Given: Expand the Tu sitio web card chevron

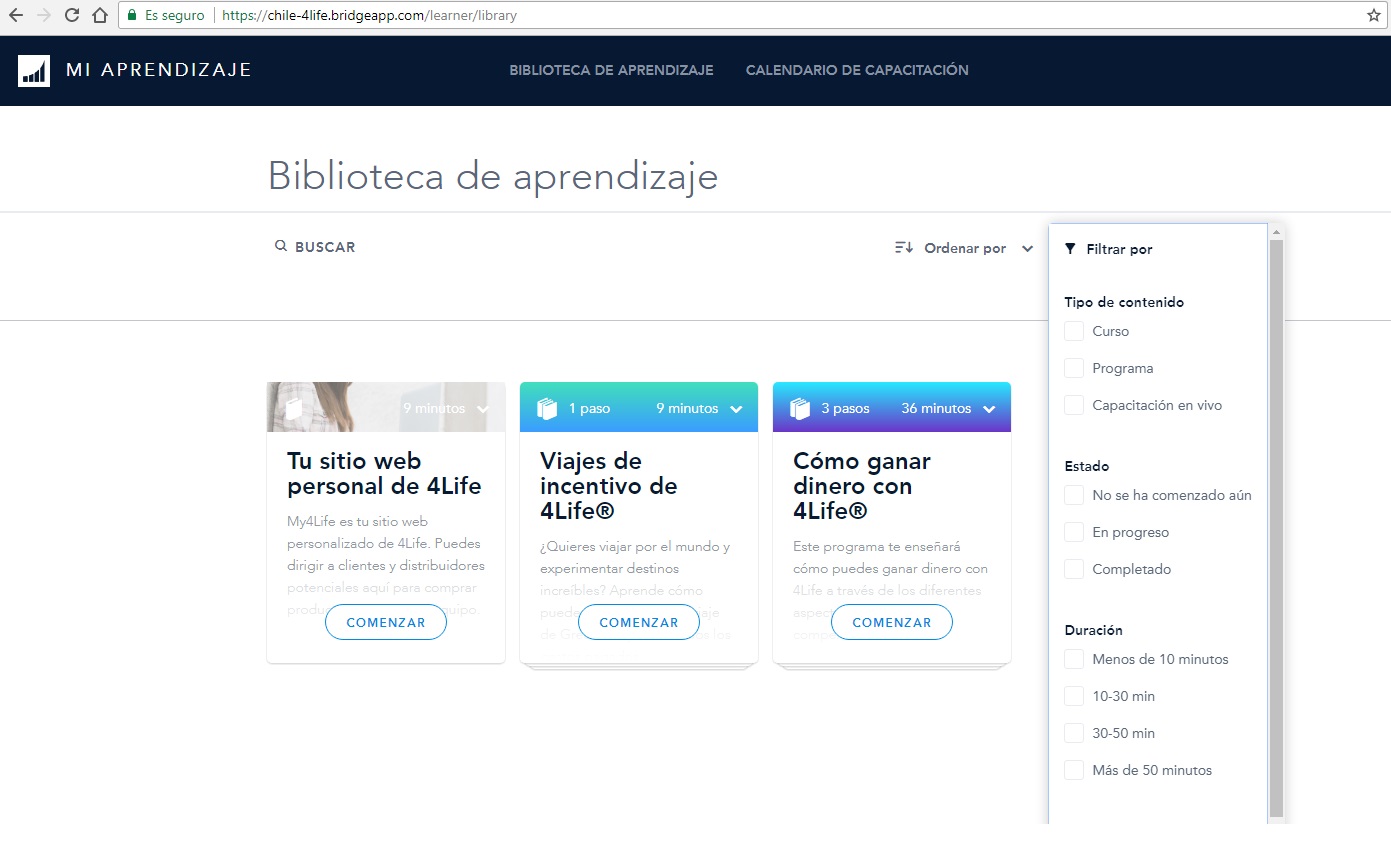Looking at the screenshot, I should pyautogui.click(x=484, y=409).
